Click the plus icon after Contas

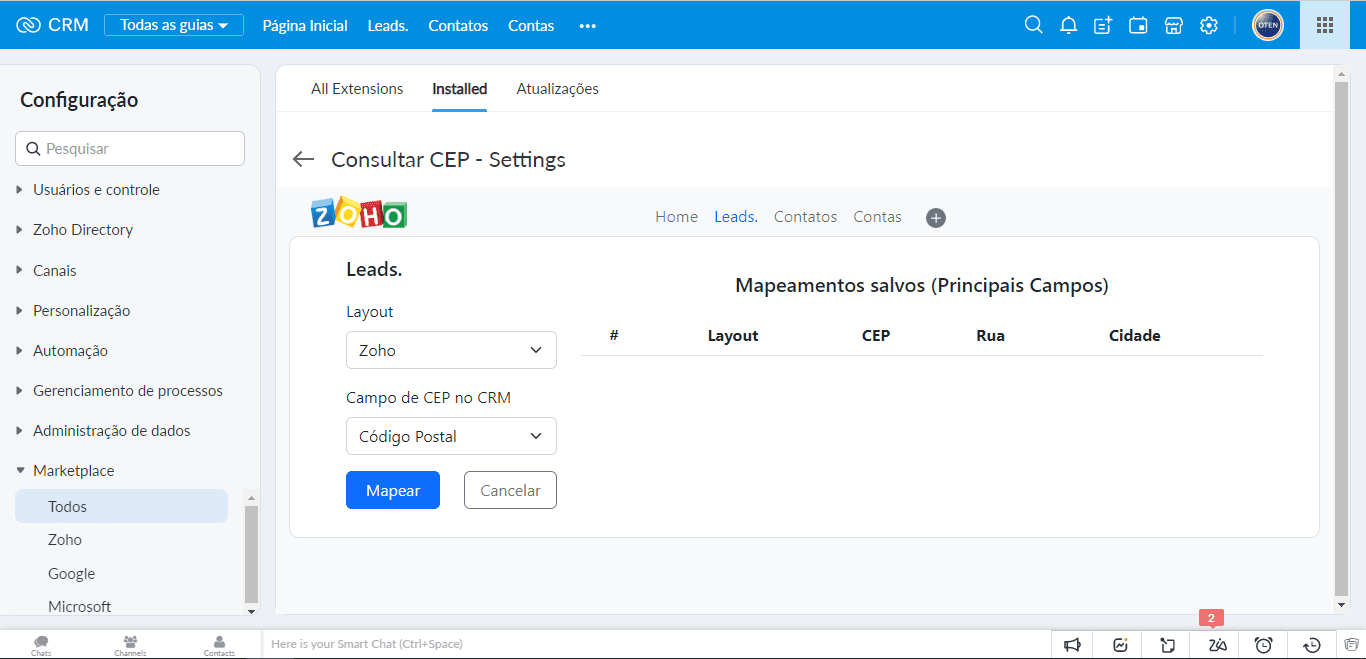coord(936,218)
